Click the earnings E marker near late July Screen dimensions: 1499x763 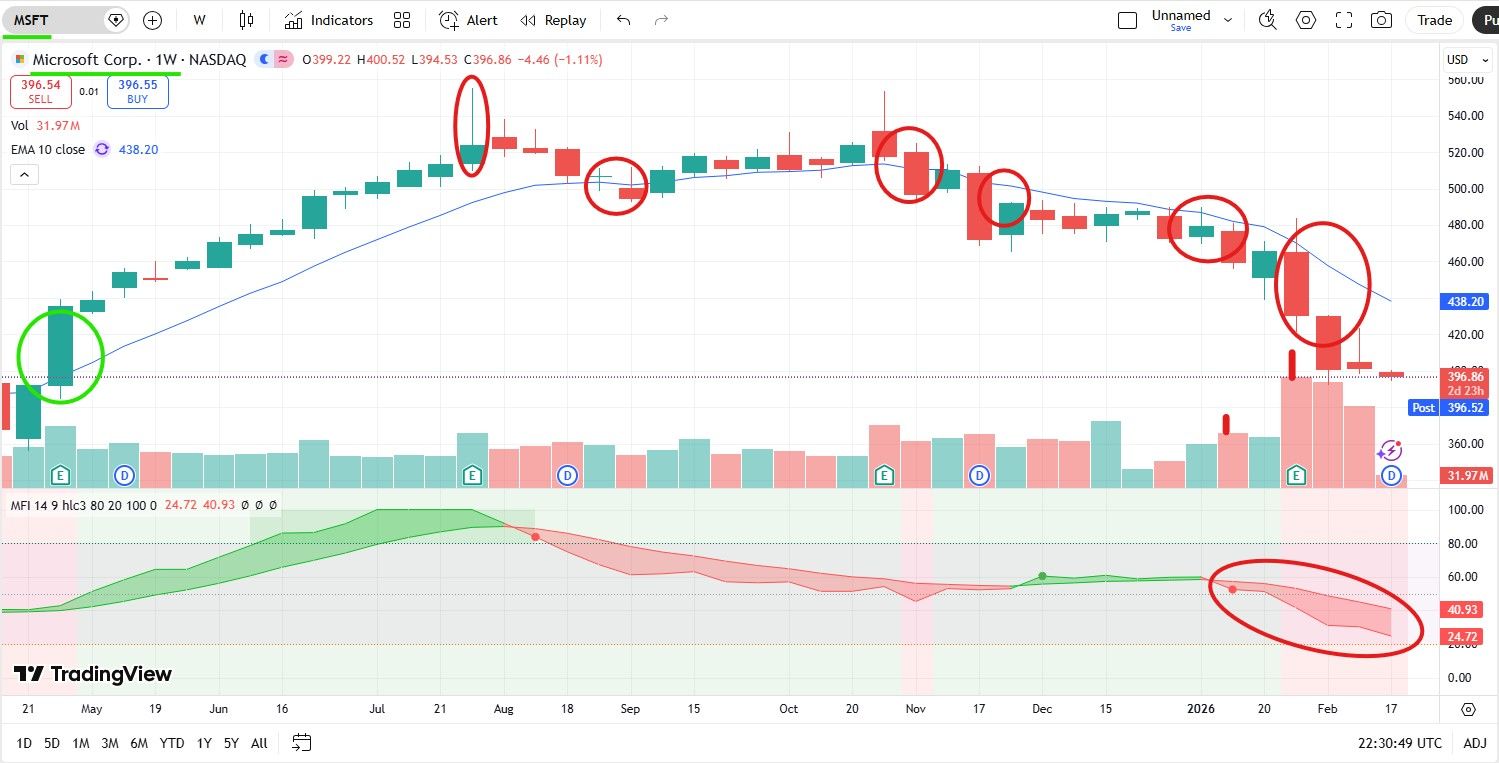(471, 475)
